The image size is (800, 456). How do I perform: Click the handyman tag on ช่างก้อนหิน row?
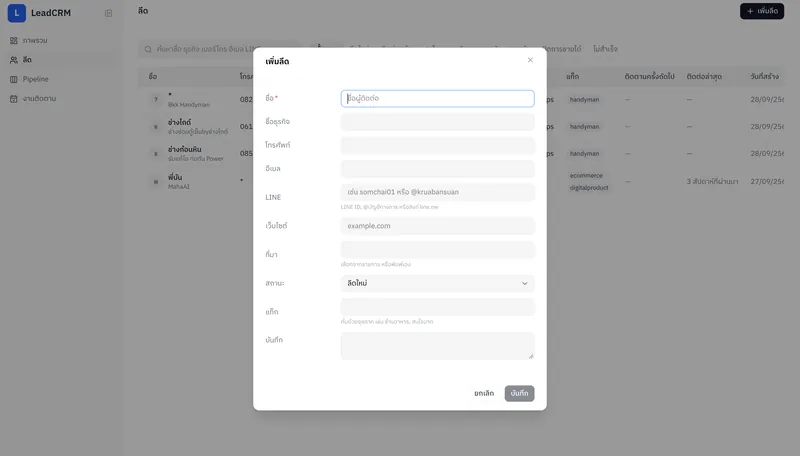(584, 154)
